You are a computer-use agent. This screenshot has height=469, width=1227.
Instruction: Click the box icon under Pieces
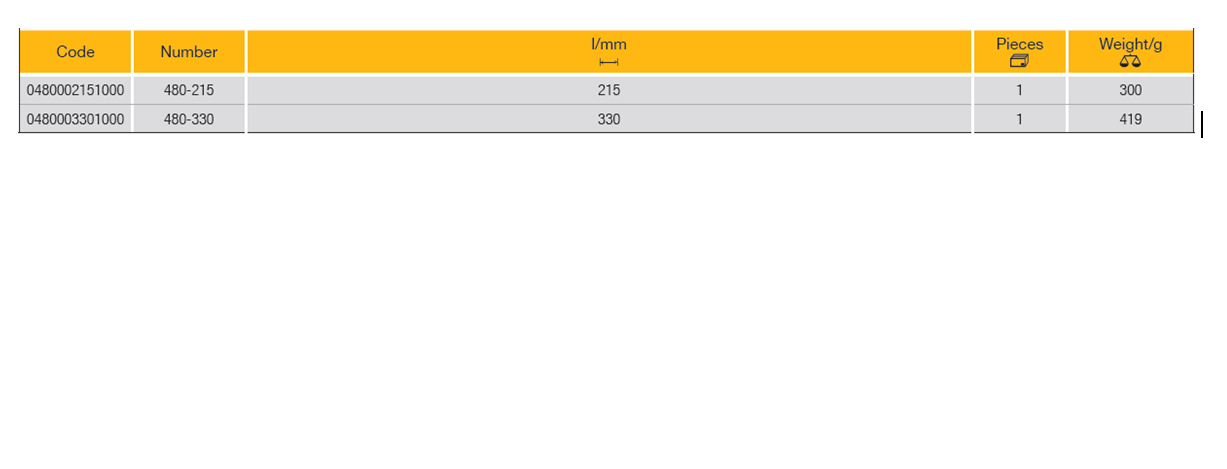tap(1019, 62)
